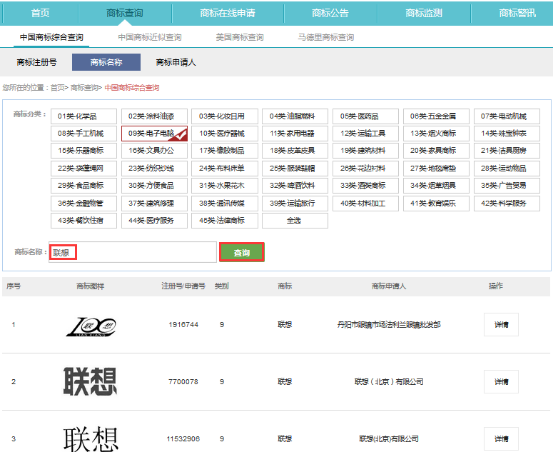Screen dimensions: 554x452
Task: Select the 商标注册号 search mode
Action: coord(37,63)
